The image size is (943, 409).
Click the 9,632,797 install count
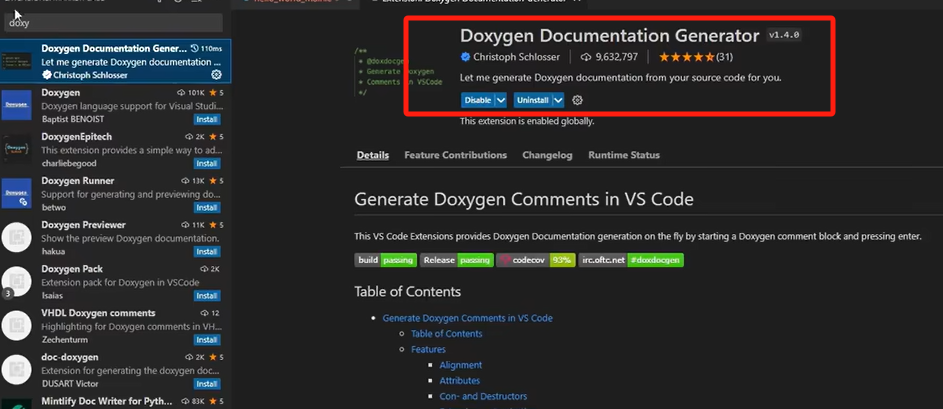point(616,58)
